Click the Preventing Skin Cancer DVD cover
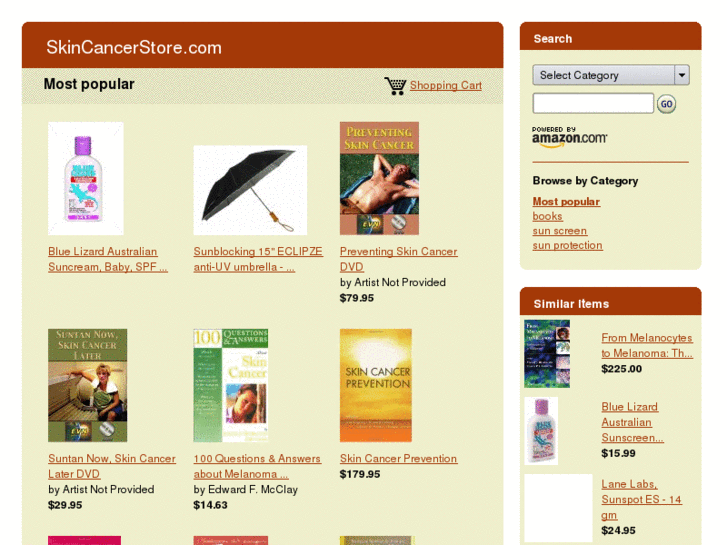Viewport: 727px width, 545px height. [379, 179]
